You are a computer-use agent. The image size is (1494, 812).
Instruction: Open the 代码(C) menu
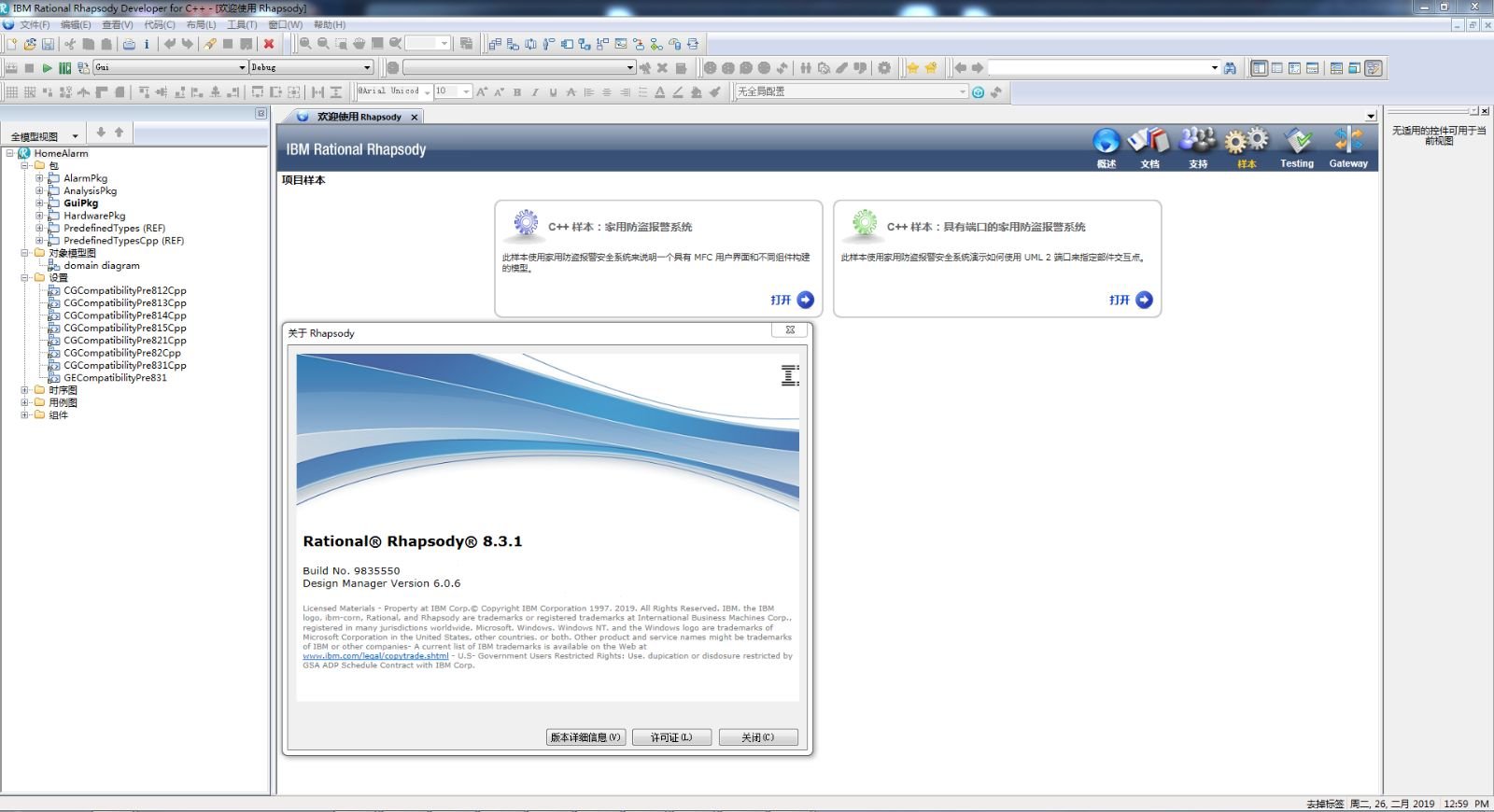point(160,25)
